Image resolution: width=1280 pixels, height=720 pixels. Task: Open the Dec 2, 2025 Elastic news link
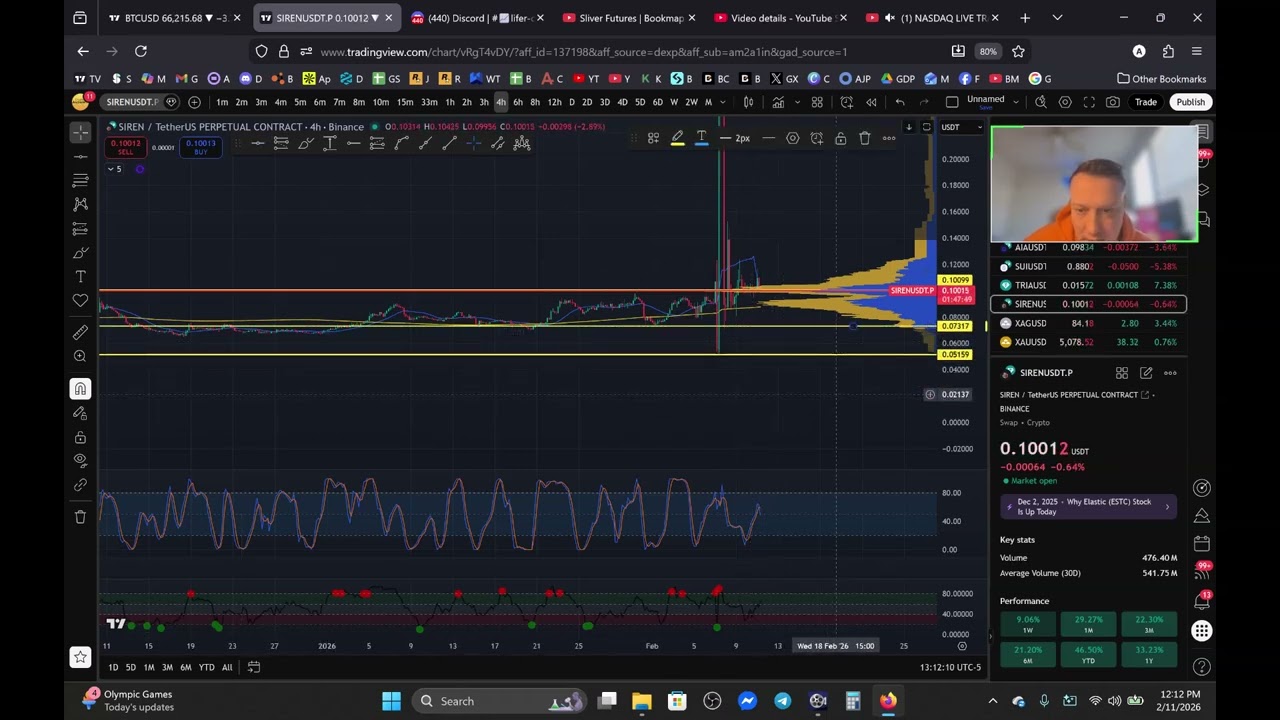click(1088, 507)
